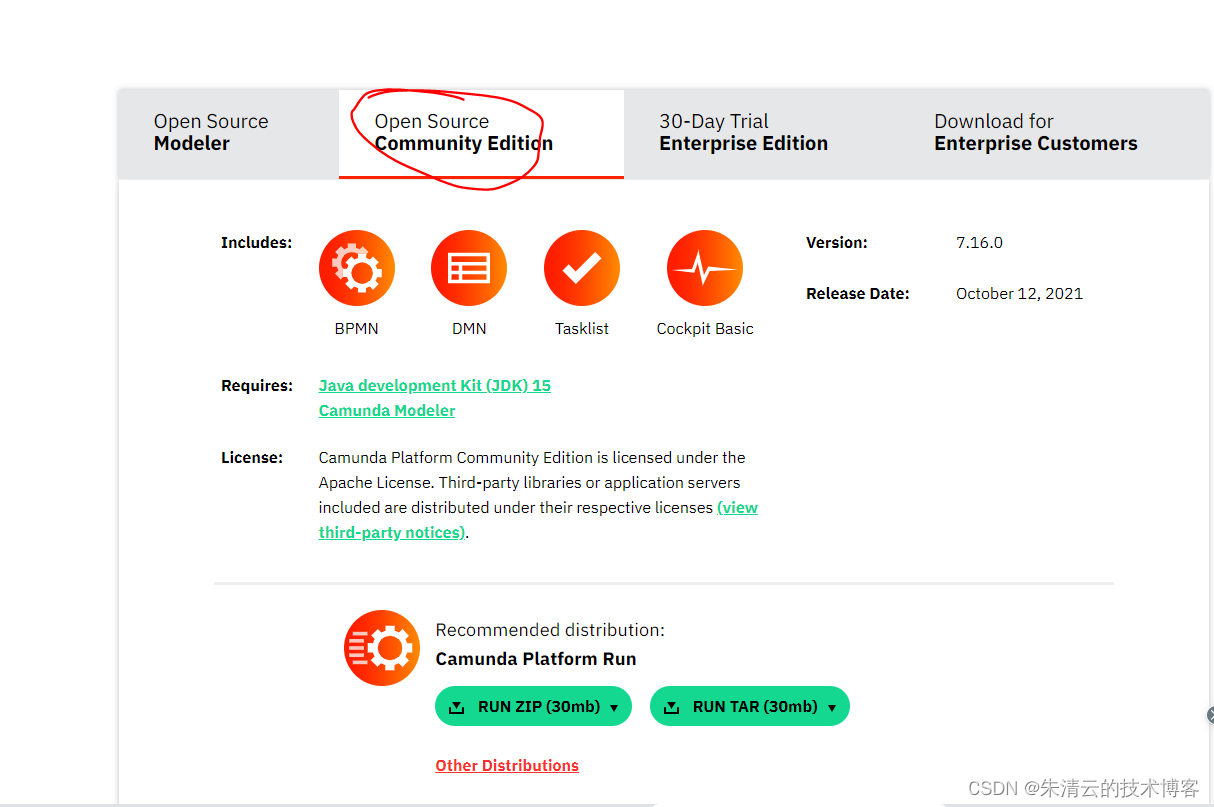The height and width of the screenshot is (807, 1214).
Task: Expand the RUN ZIP dropdown arrow
Action: (x=614, y=707)
